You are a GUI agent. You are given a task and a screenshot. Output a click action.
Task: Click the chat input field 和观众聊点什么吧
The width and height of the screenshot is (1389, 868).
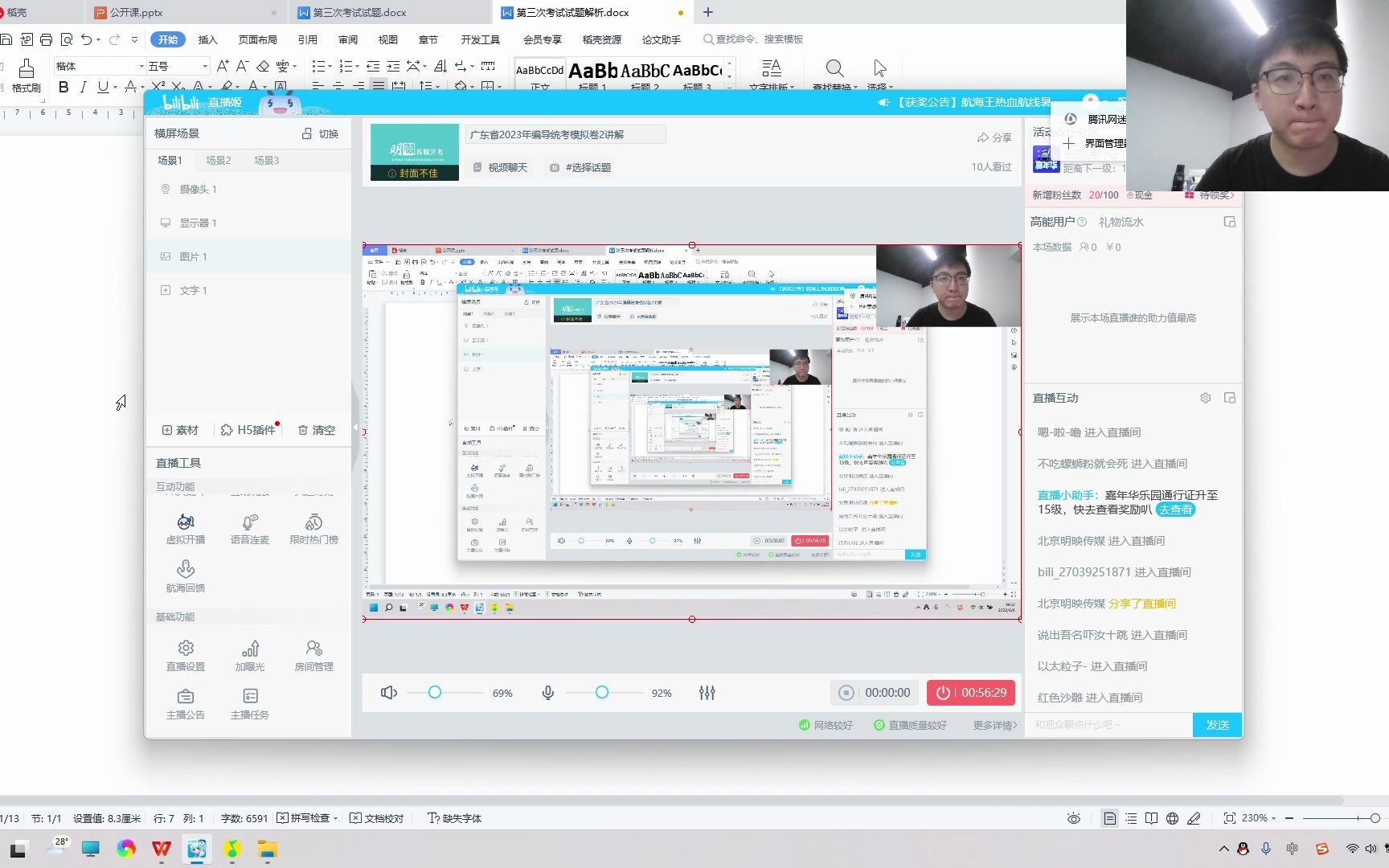click(x=1109, y=724)
